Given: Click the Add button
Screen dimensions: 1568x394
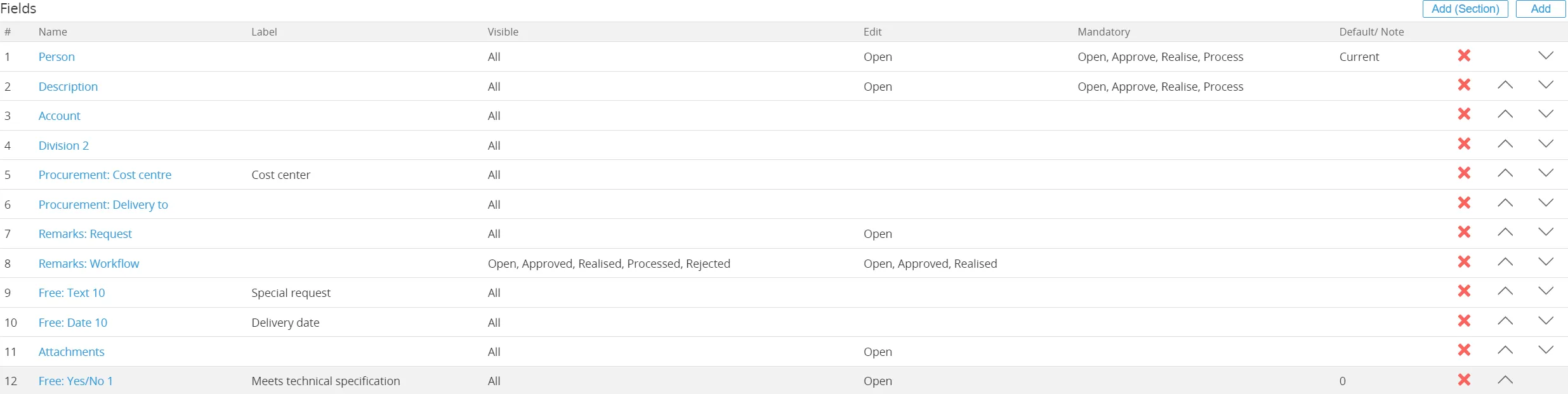Looking at the screenshot, I should pos(1540,9).
